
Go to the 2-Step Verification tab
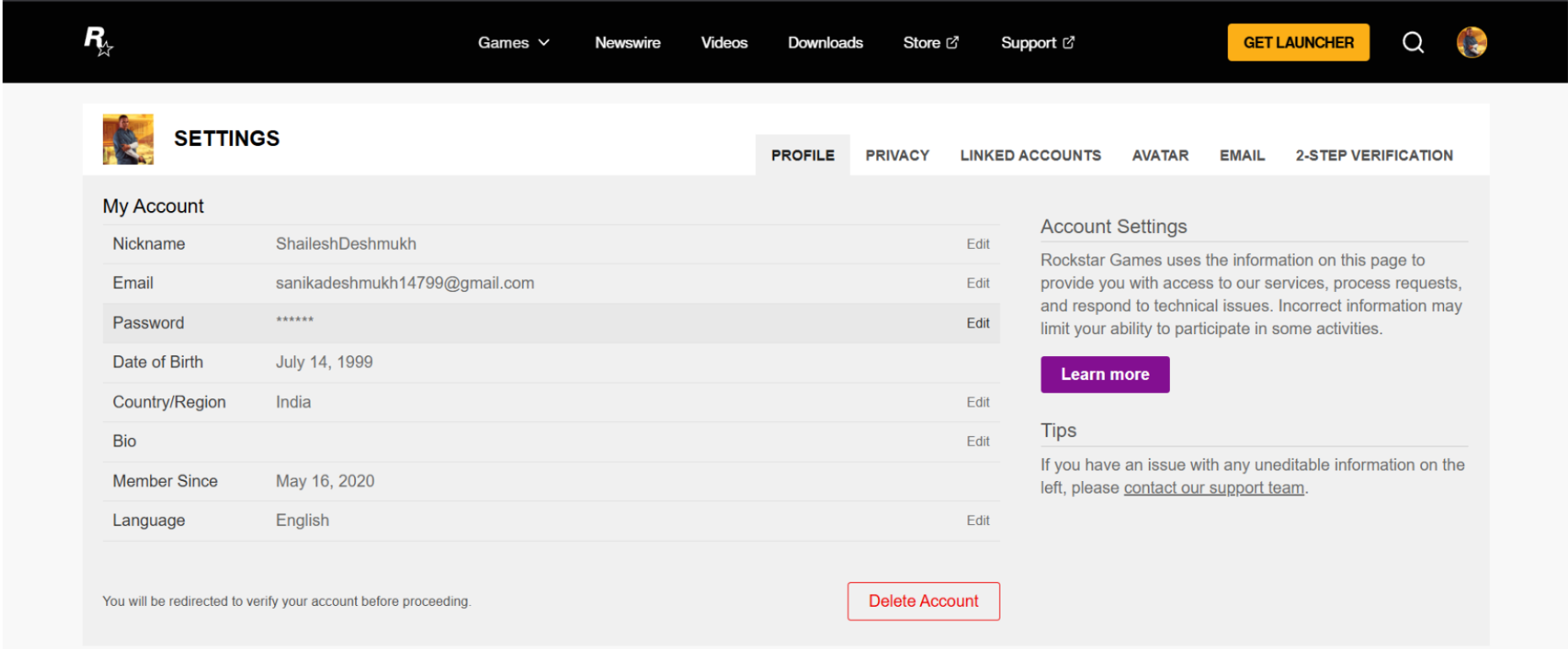pos(1375,155)
